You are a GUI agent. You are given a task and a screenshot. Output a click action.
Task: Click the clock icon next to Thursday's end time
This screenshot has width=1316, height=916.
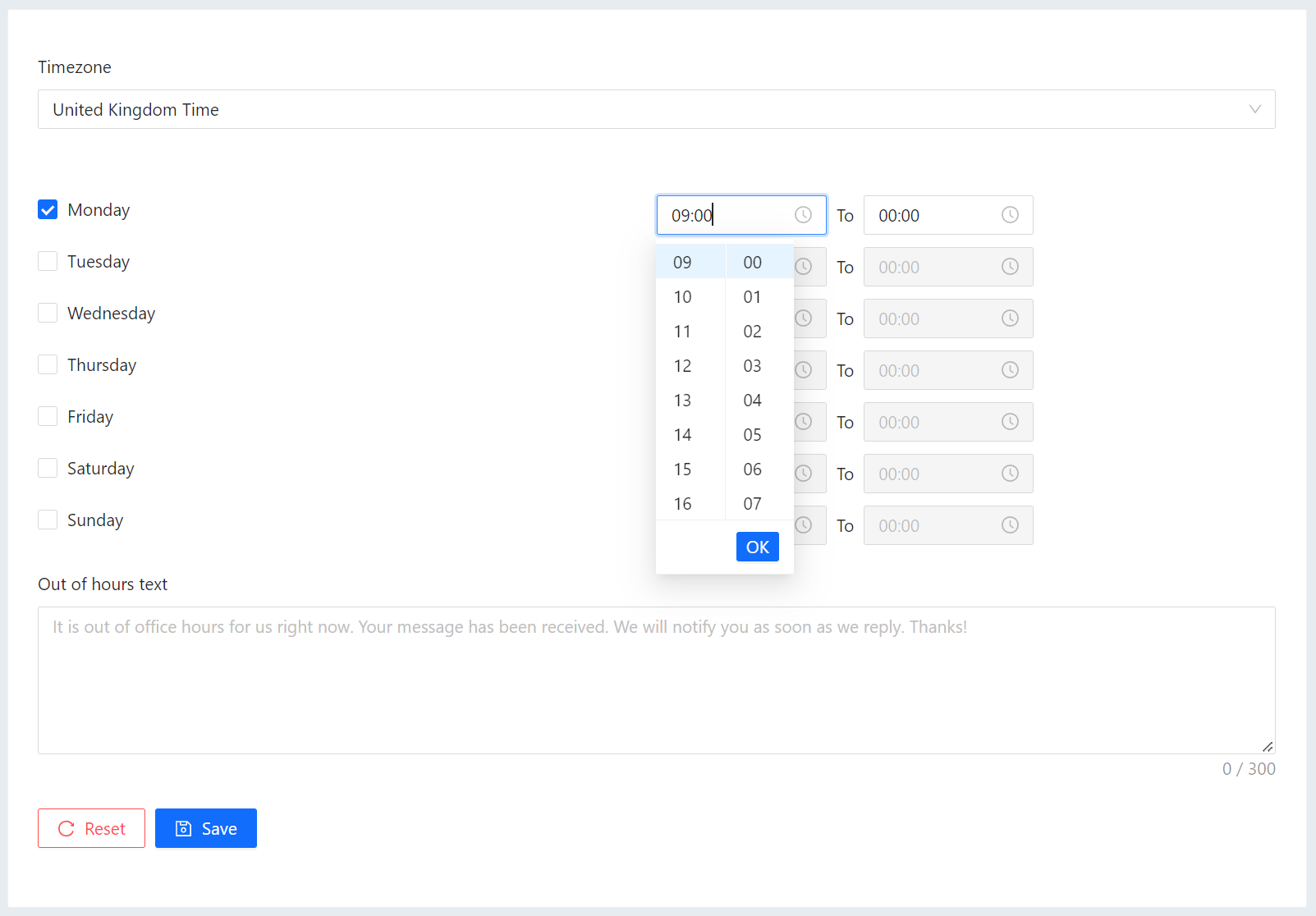(1010, 370)
